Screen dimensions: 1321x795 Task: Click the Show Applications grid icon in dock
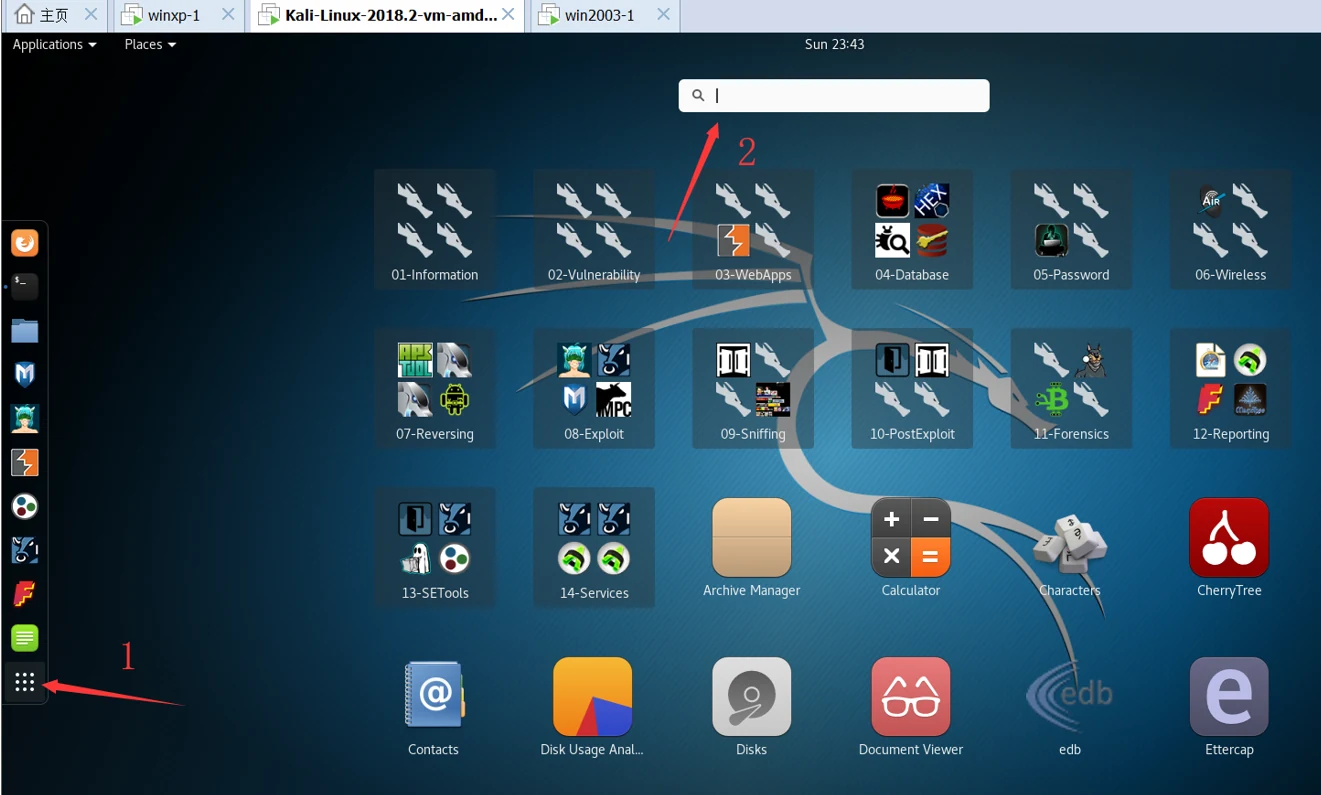pyautogui.click(x=25, y=682)
